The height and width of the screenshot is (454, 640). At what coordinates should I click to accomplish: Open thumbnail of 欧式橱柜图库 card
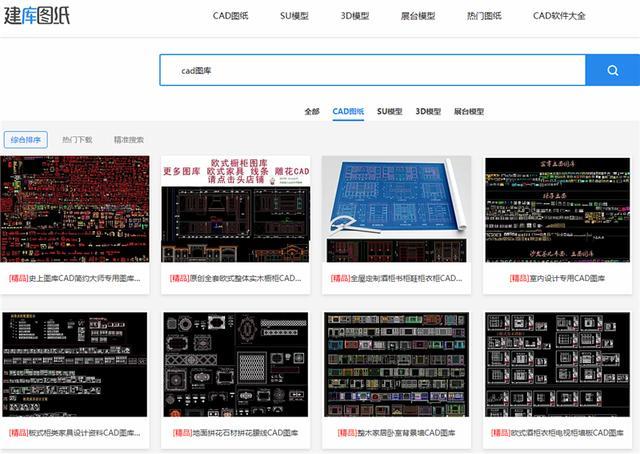pos(236,209)
